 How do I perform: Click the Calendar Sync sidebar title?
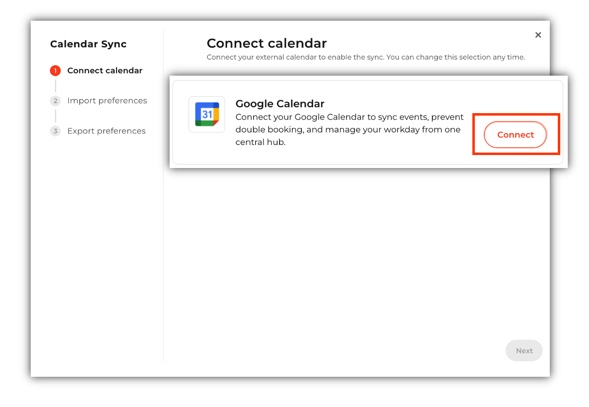(88, 44)
